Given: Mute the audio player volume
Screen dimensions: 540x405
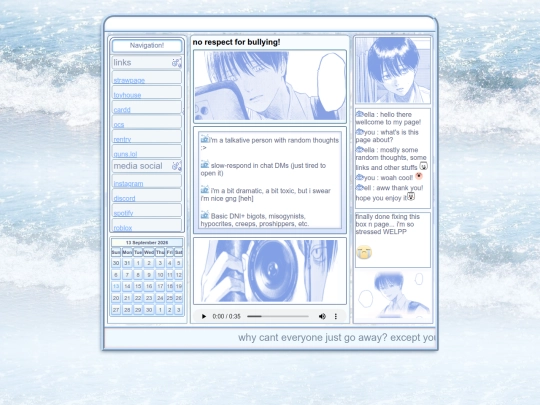Looking at the screenshot, I should pyautogui.click(x=322, y=316).
